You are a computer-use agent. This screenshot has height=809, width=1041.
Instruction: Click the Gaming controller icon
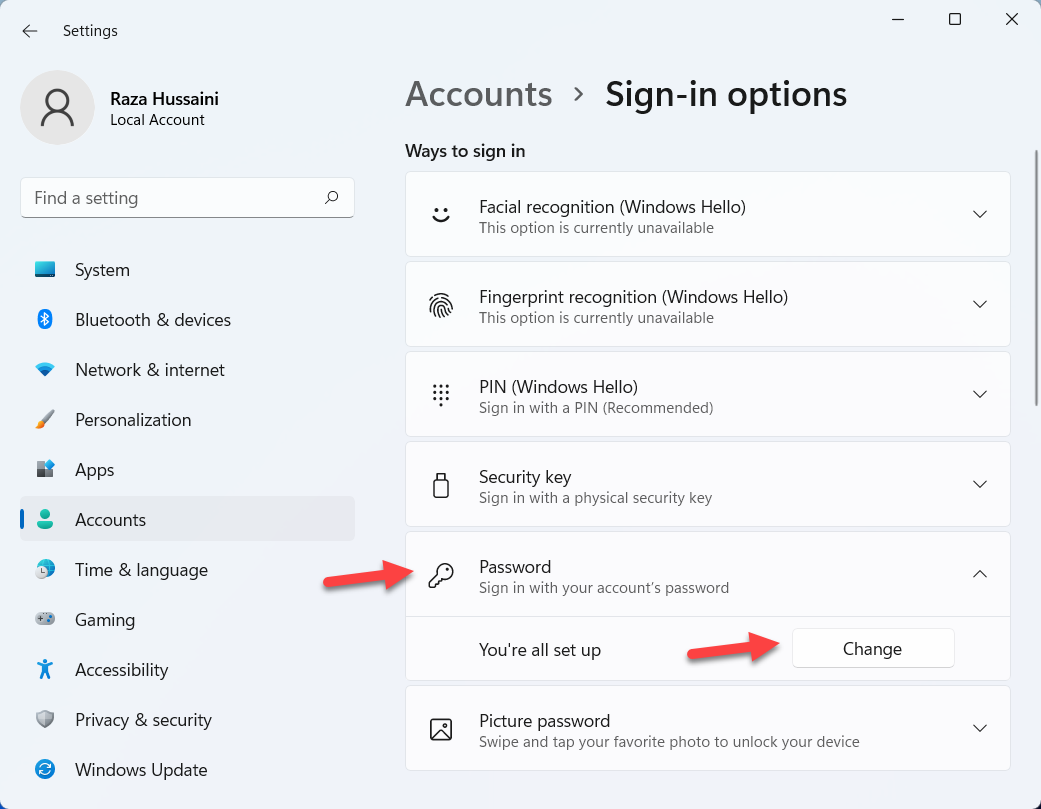[45, 620]
